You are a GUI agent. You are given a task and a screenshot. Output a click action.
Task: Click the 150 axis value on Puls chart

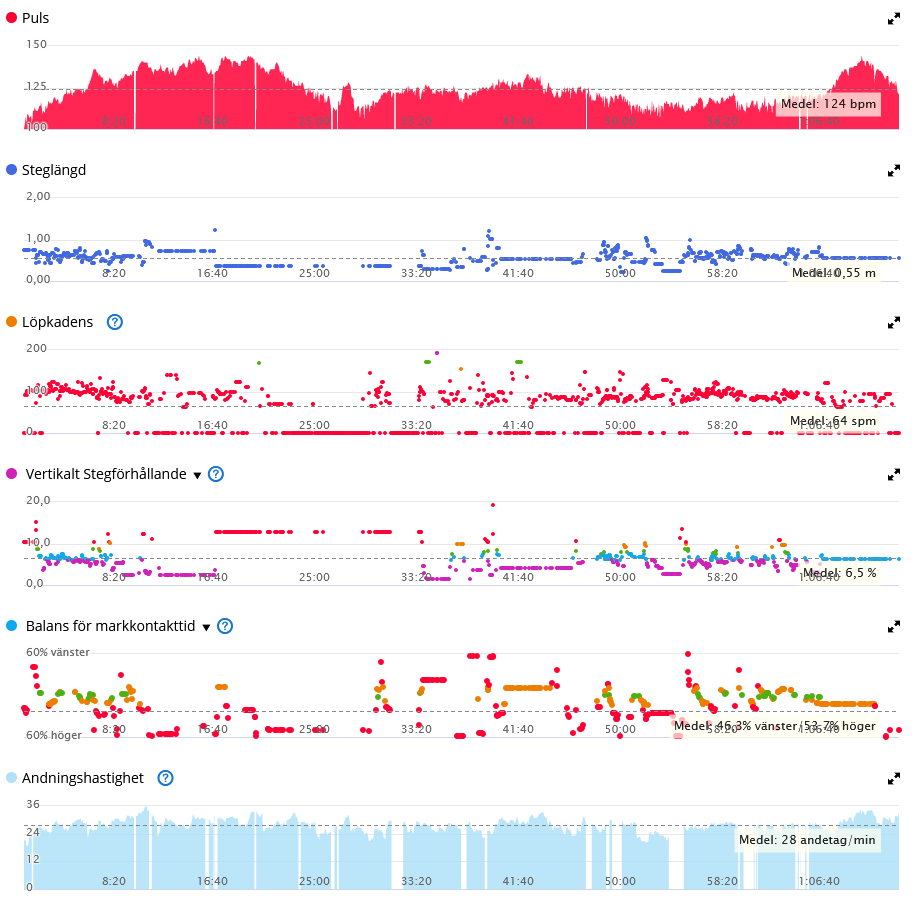tap(36, 44)
